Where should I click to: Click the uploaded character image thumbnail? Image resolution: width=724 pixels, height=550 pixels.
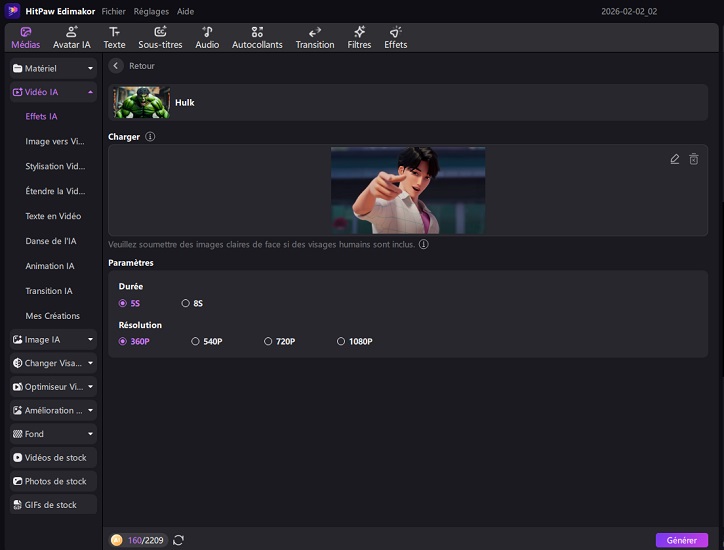tap(408, 190)
